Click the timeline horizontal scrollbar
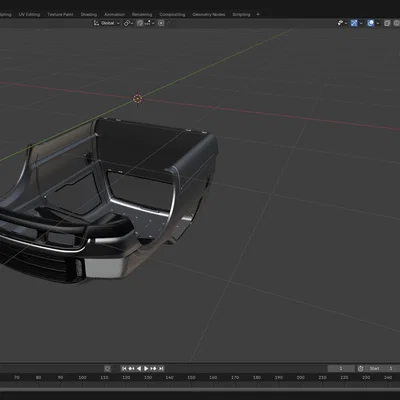The height and width of the screenshot is (400, 400). tap(200, 389)
